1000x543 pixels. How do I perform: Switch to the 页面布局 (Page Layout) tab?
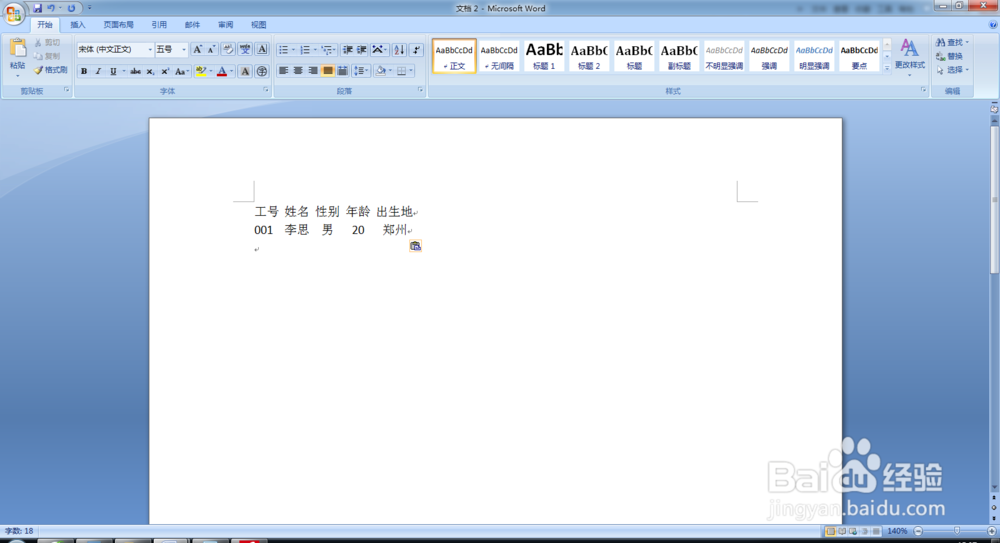point(119,25)
